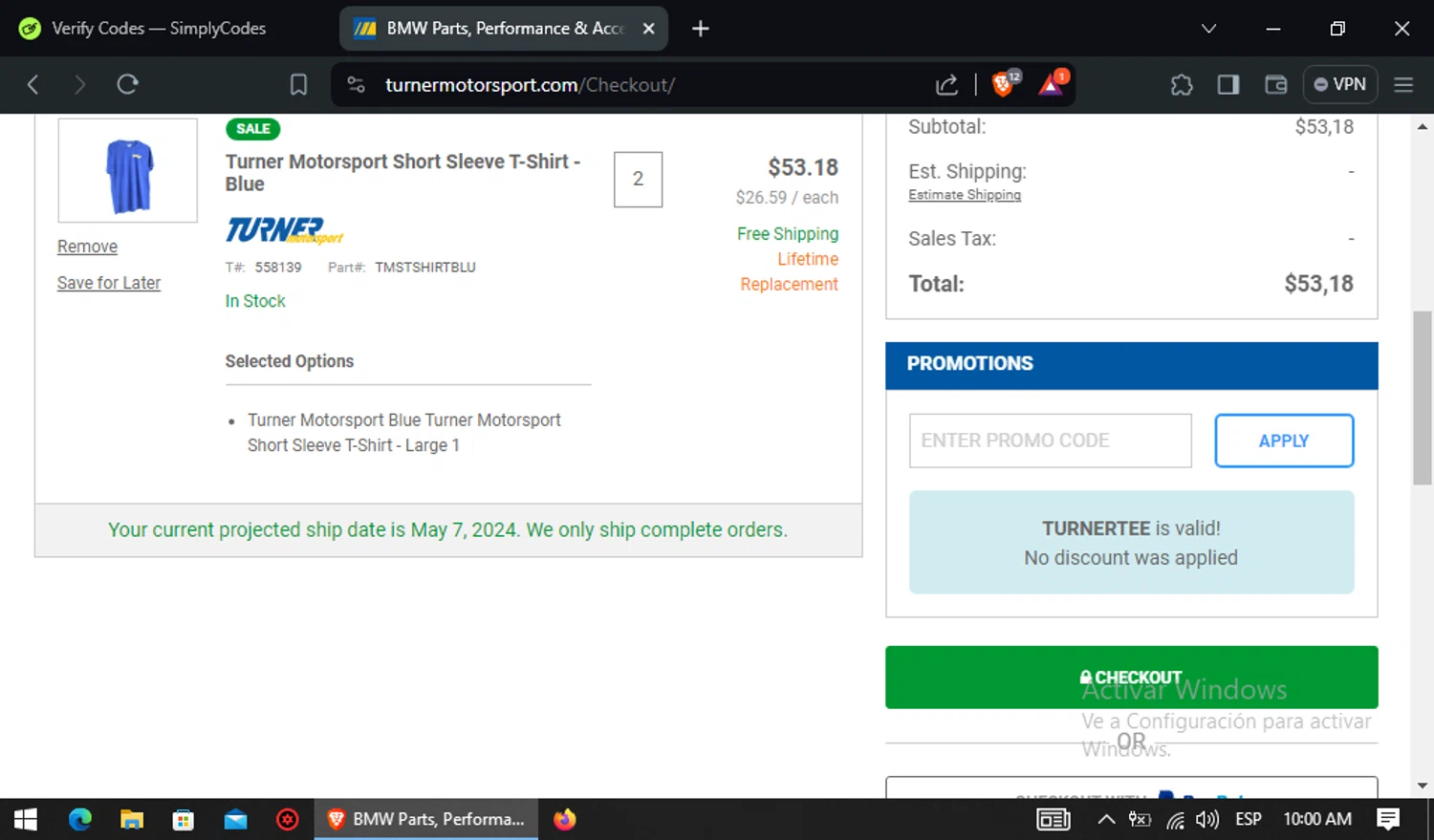The width and height of the screenshot is (1434, 840).
Task: Click the PROMOTIONS section header
Action: click(x=1131, y=364)
